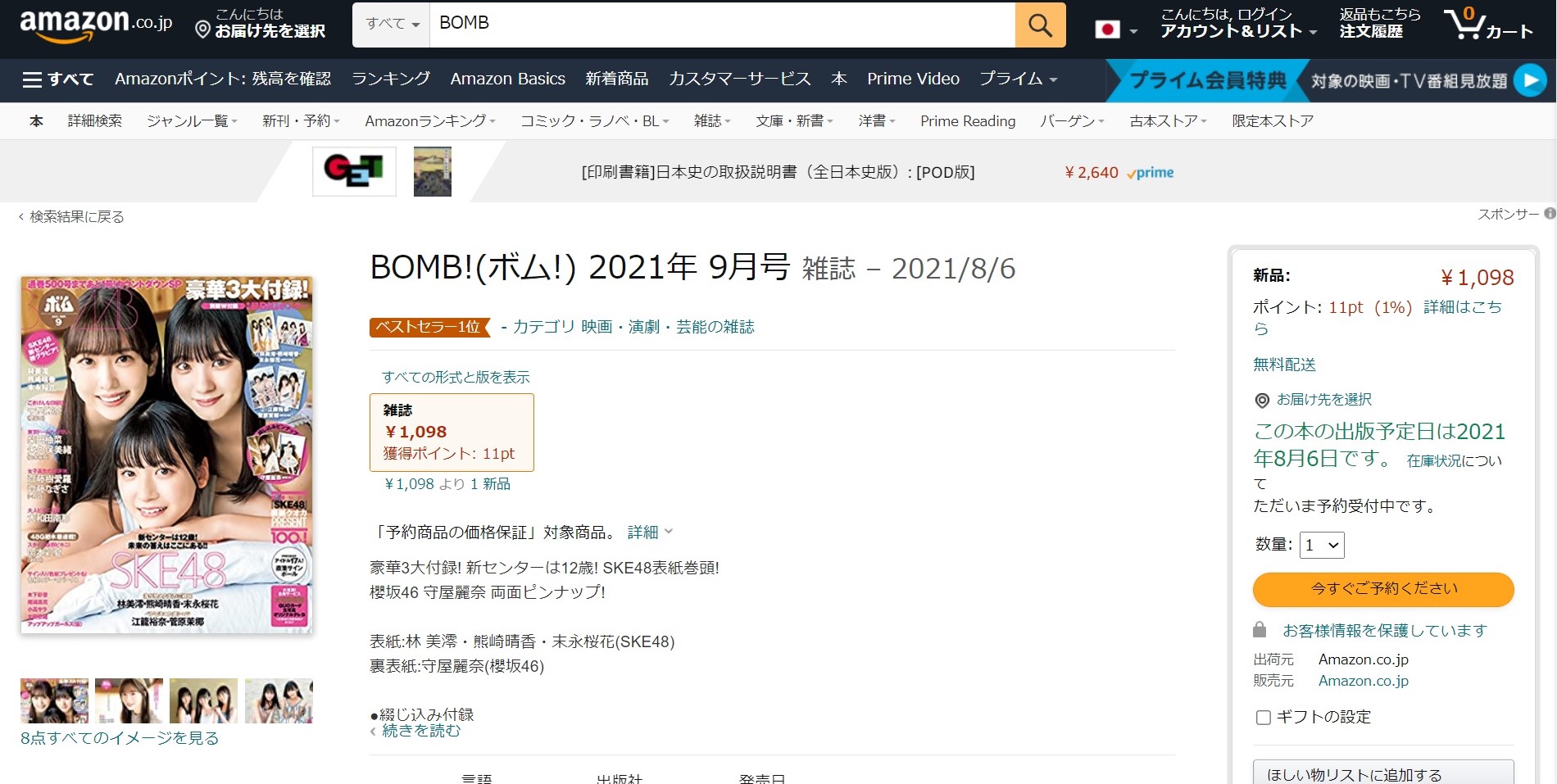This screenshot has height=784, width=1557.
Task: Click the blue play button in Prime banner
Action: click(x=1529, y=80)
